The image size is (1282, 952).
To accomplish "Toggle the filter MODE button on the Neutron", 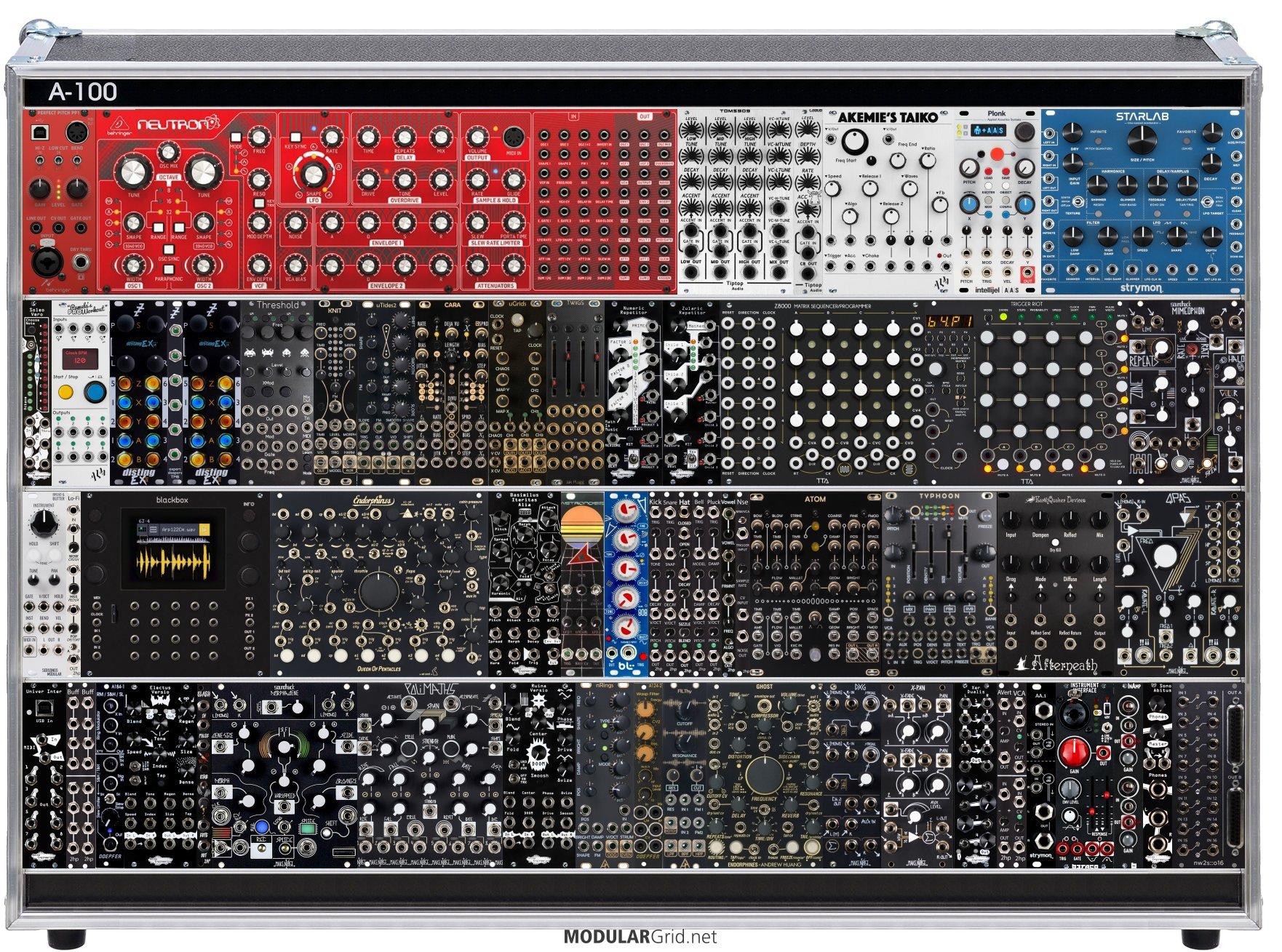I will coord(236,137).
